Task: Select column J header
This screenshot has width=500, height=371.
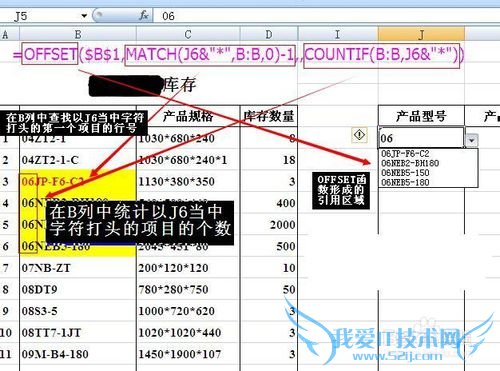Action: coord(421,34)
